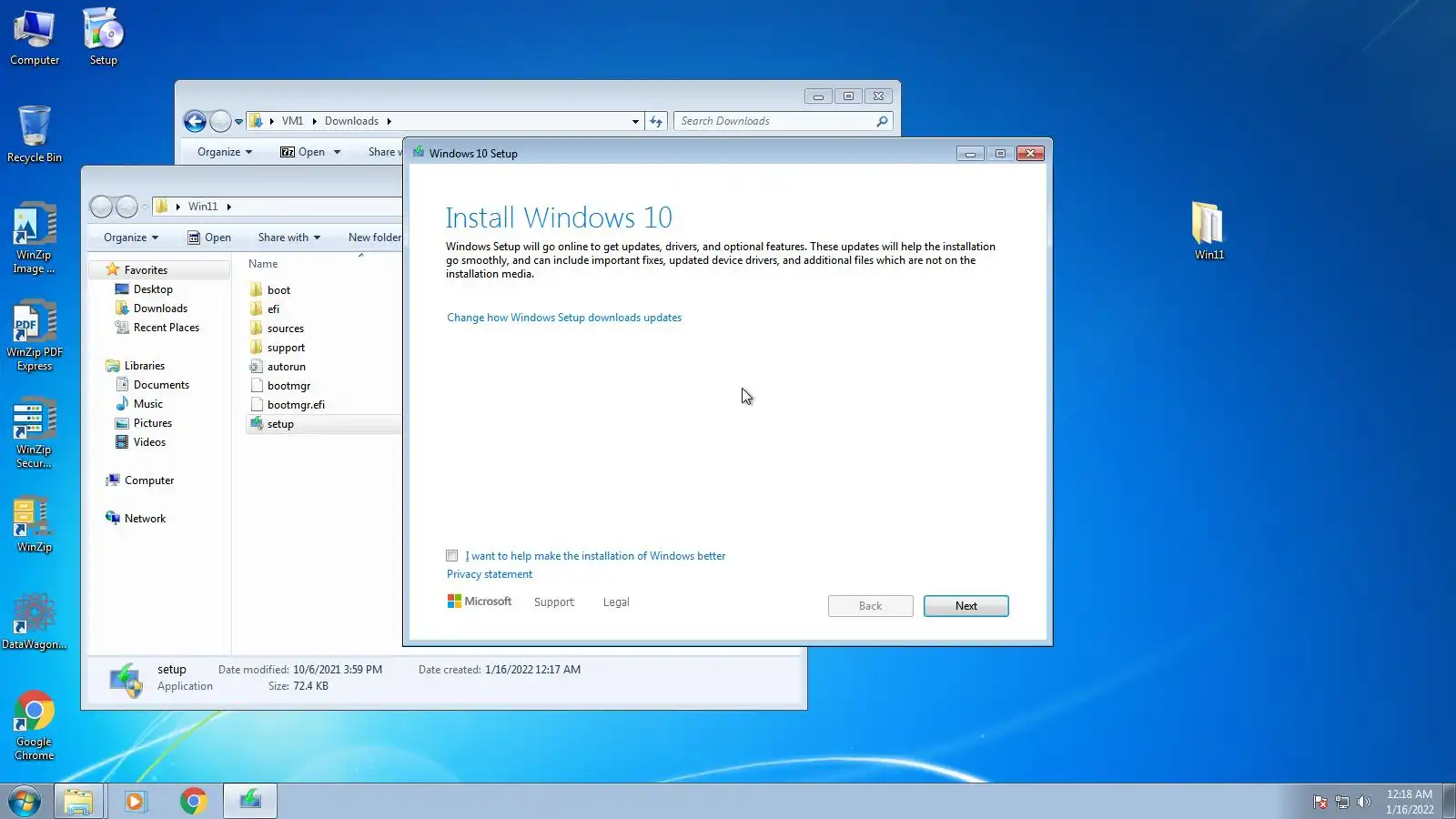Select the Google Chrome desktop shortcut
This screenshot has width=1456, height=819.
[35, 725]
